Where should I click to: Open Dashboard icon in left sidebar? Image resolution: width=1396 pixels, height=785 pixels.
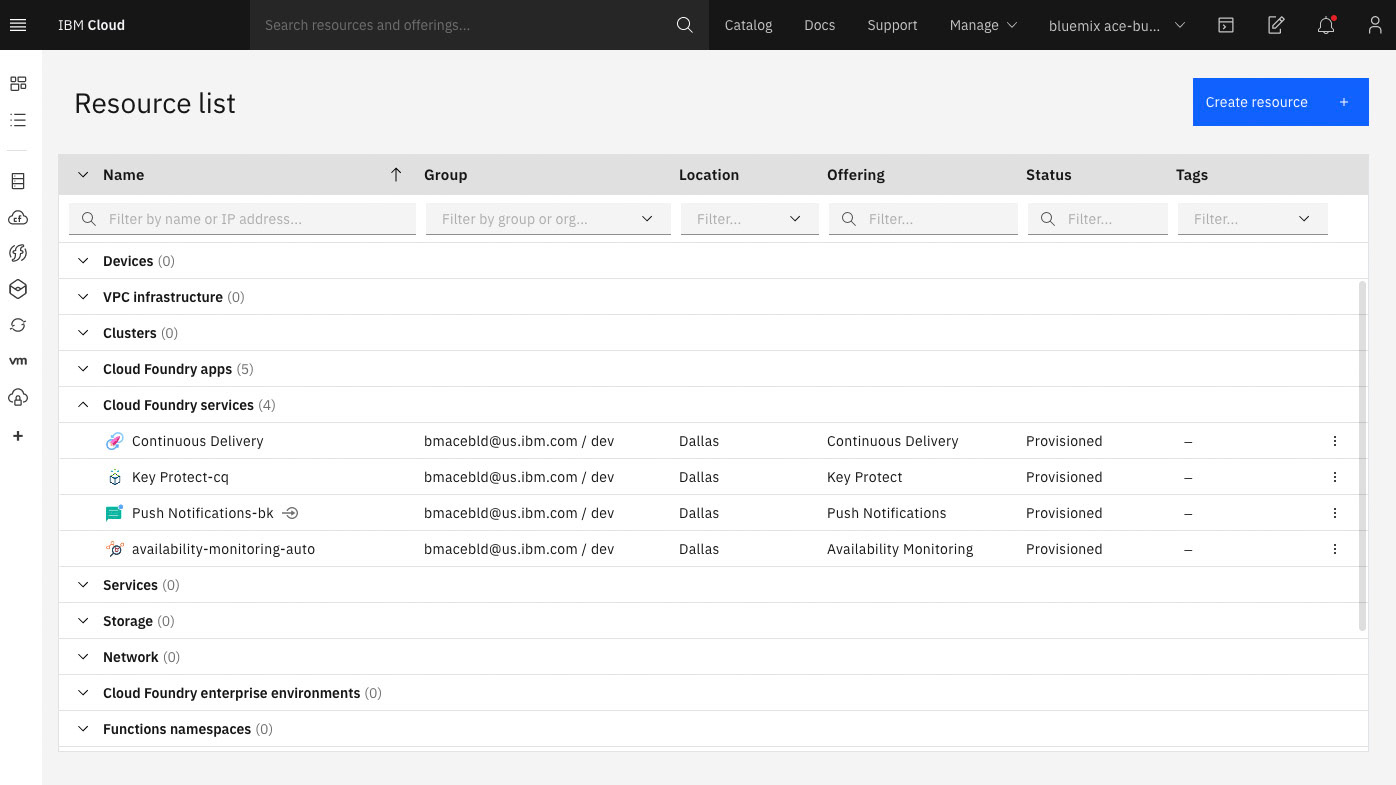[18, 84]
